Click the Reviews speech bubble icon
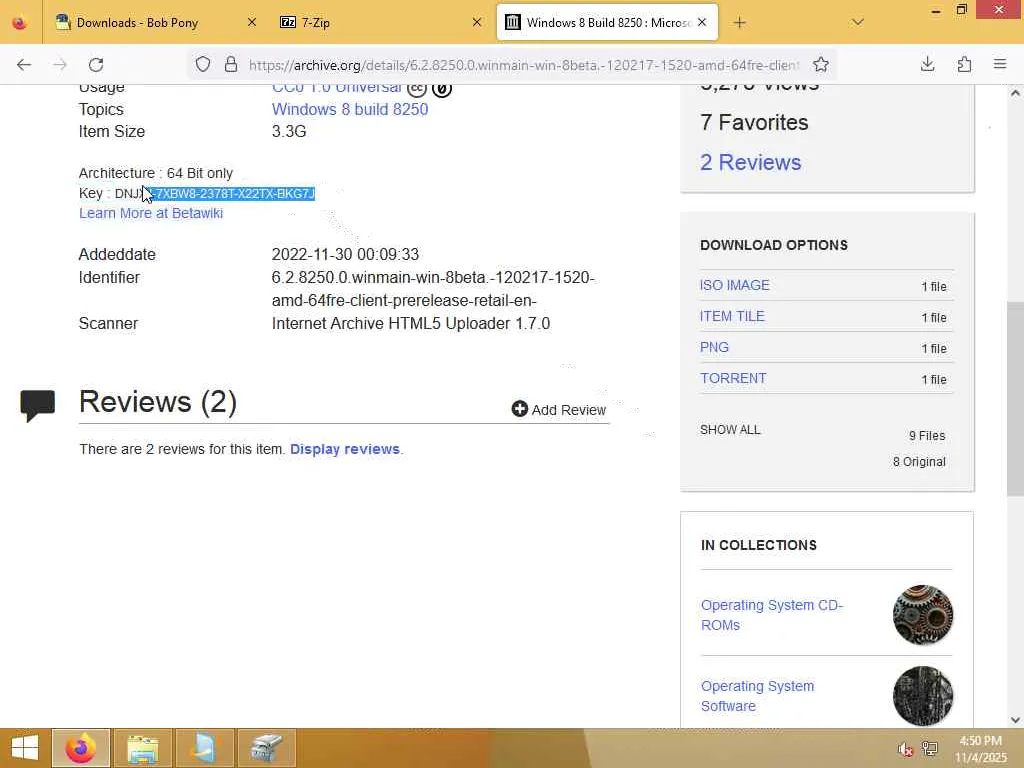Viewport: 1024px width, 768px height. point(38,405)
